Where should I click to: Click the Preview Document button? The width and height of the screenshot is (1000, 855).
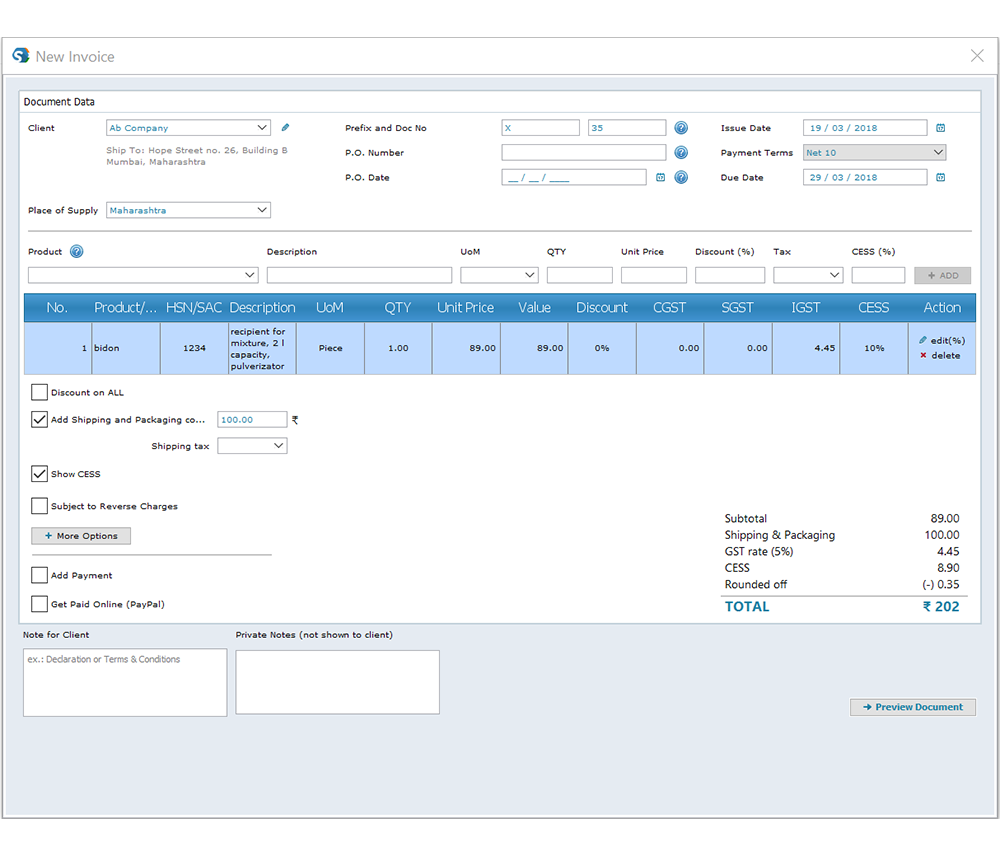coord(912,707)
